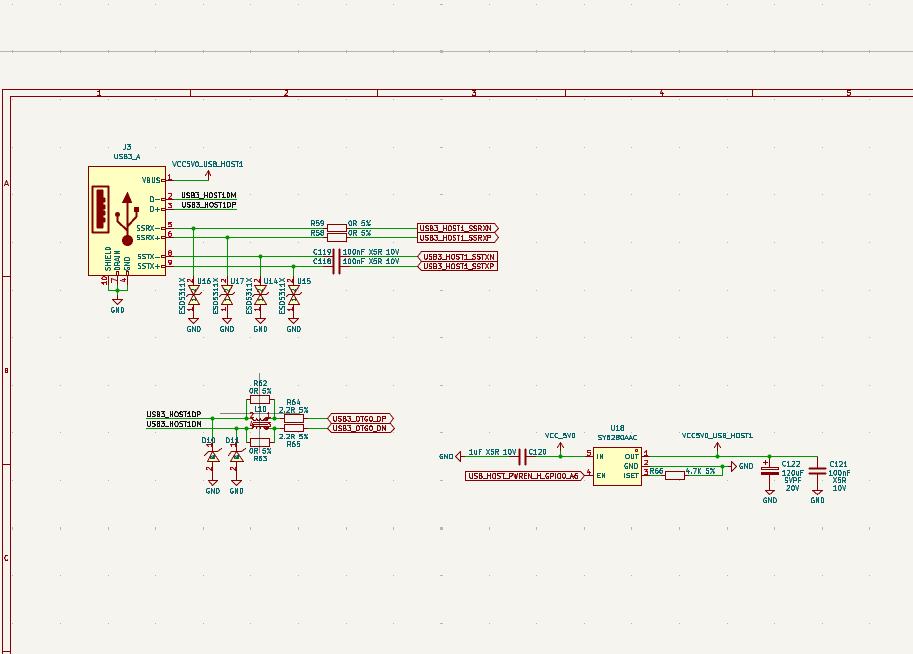The image size is (913, 654).
Task: Select the USB3_HOST1DM net label near J3
Action: 208,195
